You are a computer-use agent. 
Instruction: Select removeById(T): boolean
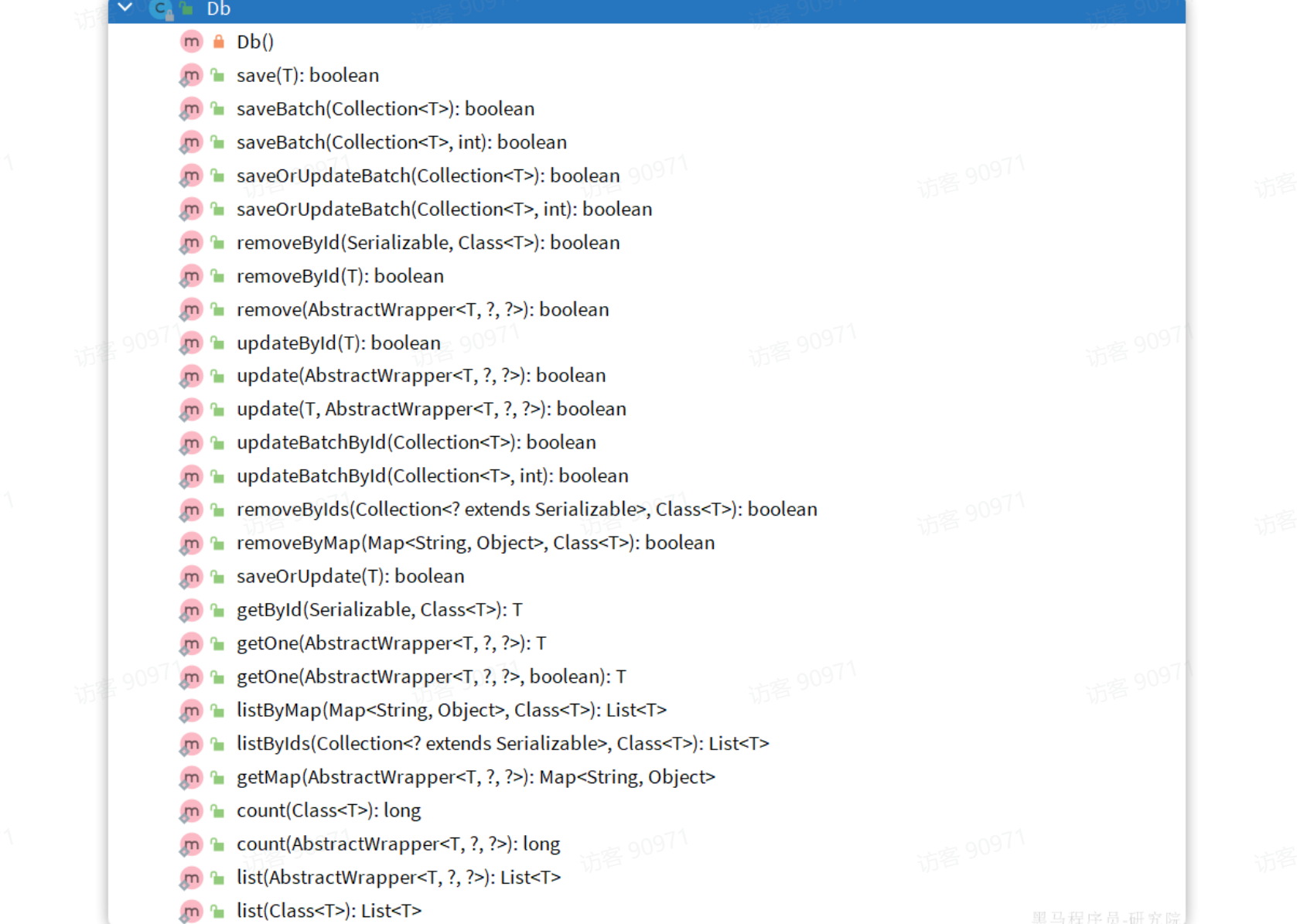(x=340, y=276)
